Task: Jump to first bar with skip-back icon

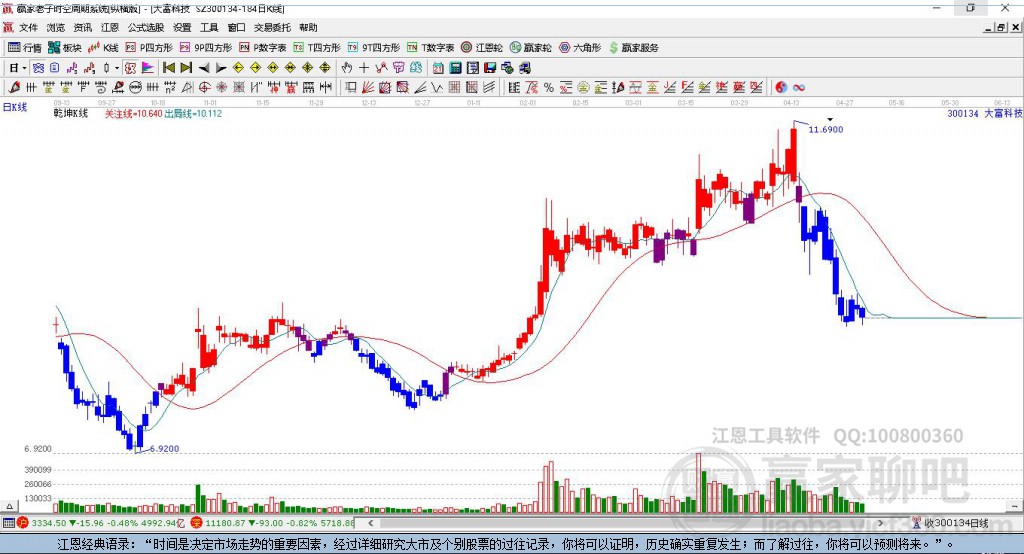Action: 168,68
